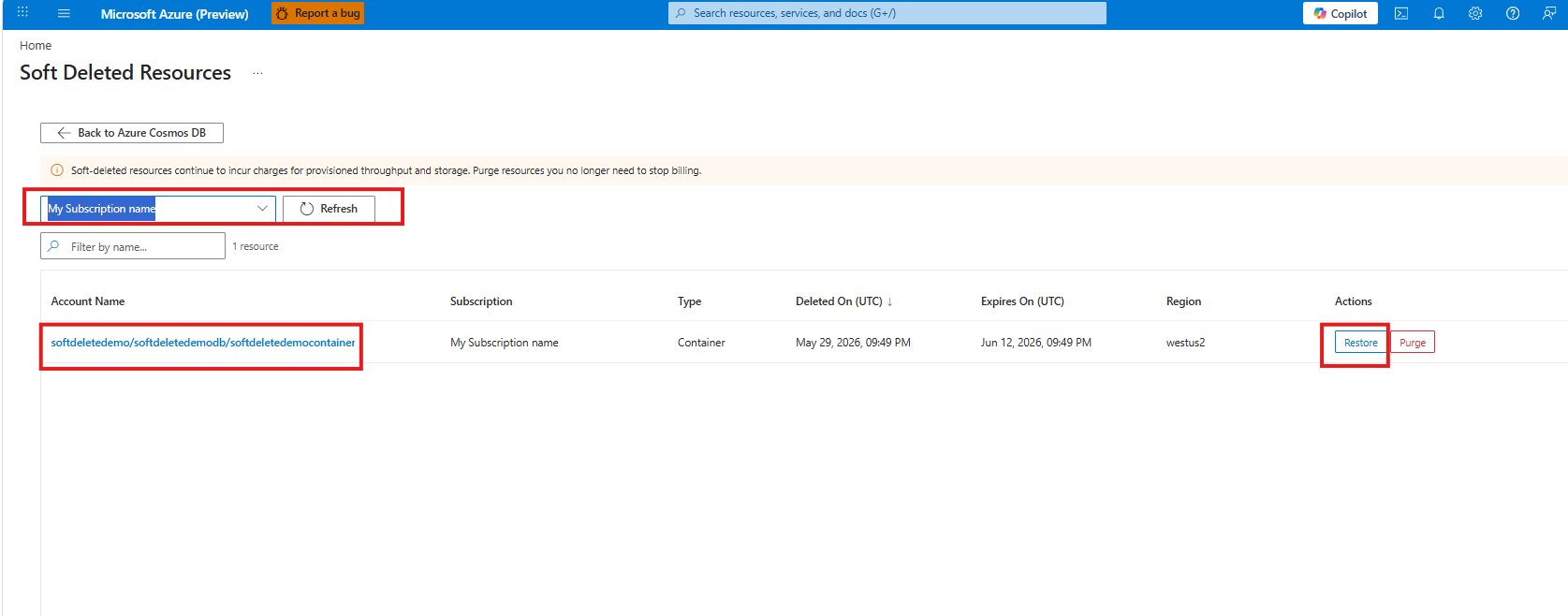The image size is (1568, 616).
Task: Open the Azure portal apps grid icon
Action: click(22, 13)
